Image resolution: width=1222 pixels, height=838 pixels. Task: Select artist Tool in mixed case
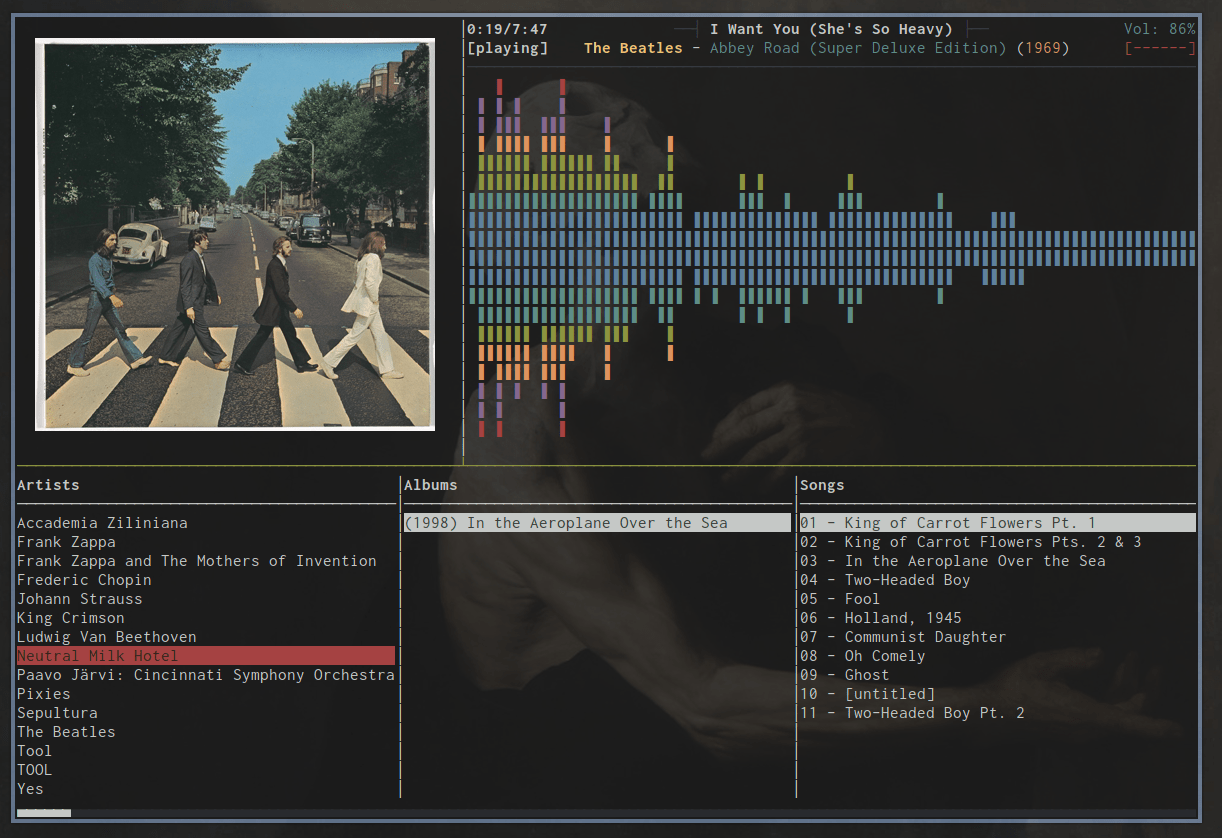pyautogui.click(x=34, y=751)
